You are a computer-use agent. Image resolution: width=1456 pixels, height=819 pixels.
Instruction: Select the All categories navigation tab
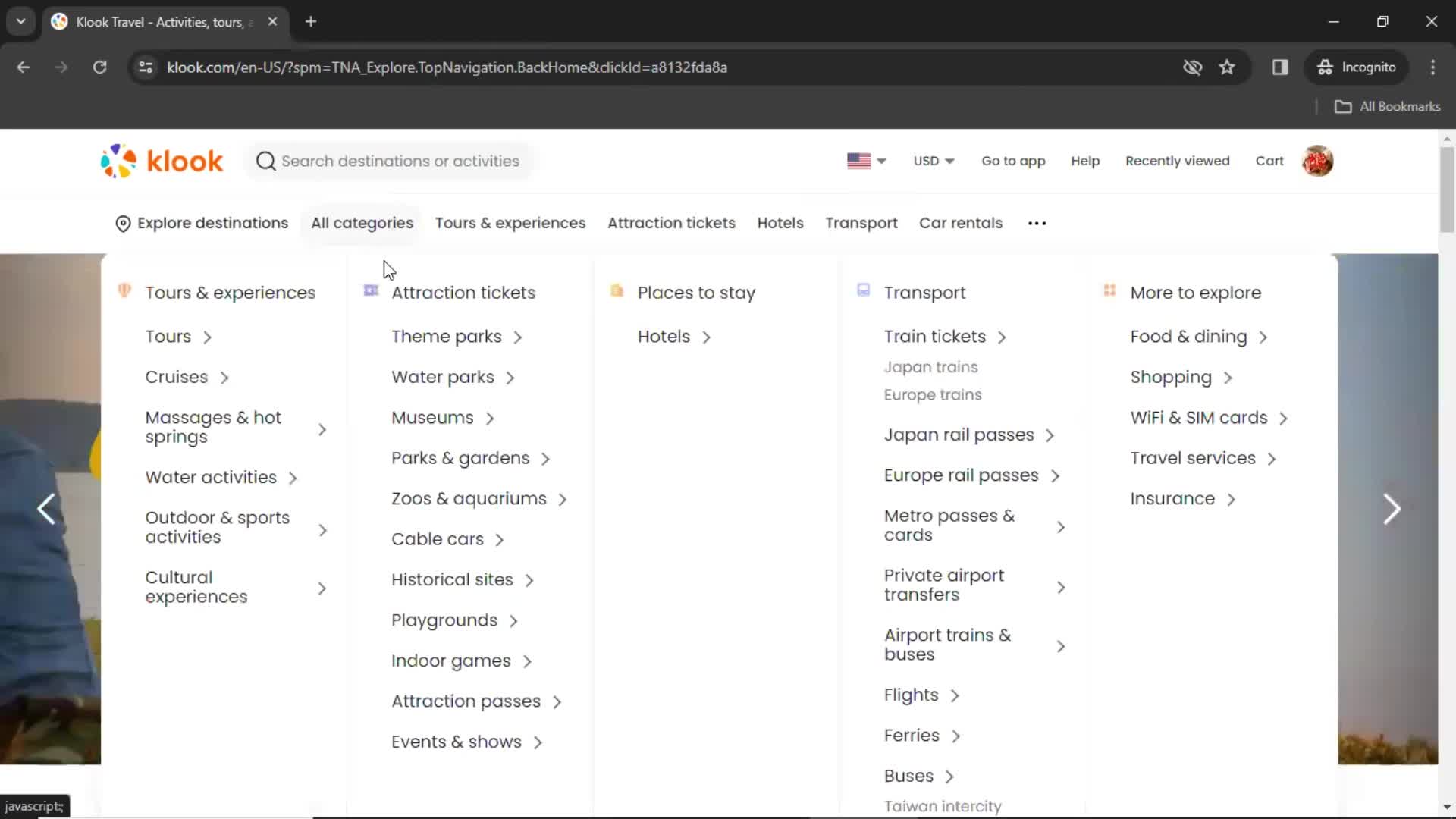tap(361, 222)
